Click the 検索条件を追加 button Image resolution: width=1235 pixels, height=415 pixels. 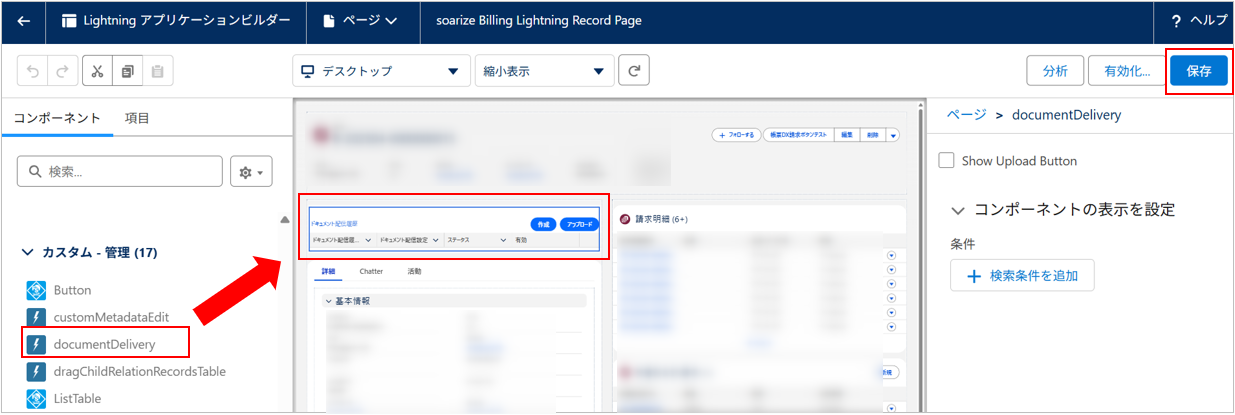pos(1022,276)
